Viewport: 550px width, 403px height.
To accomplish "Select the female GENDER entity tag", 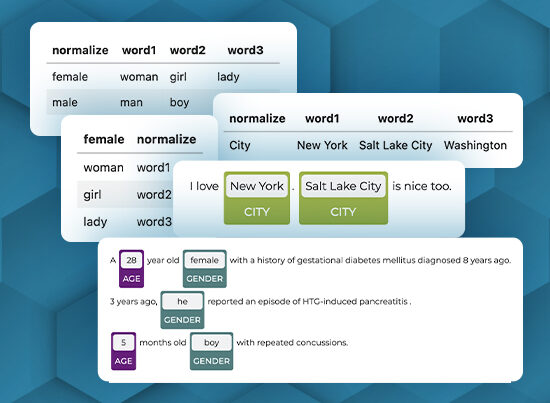I will 205,269.
